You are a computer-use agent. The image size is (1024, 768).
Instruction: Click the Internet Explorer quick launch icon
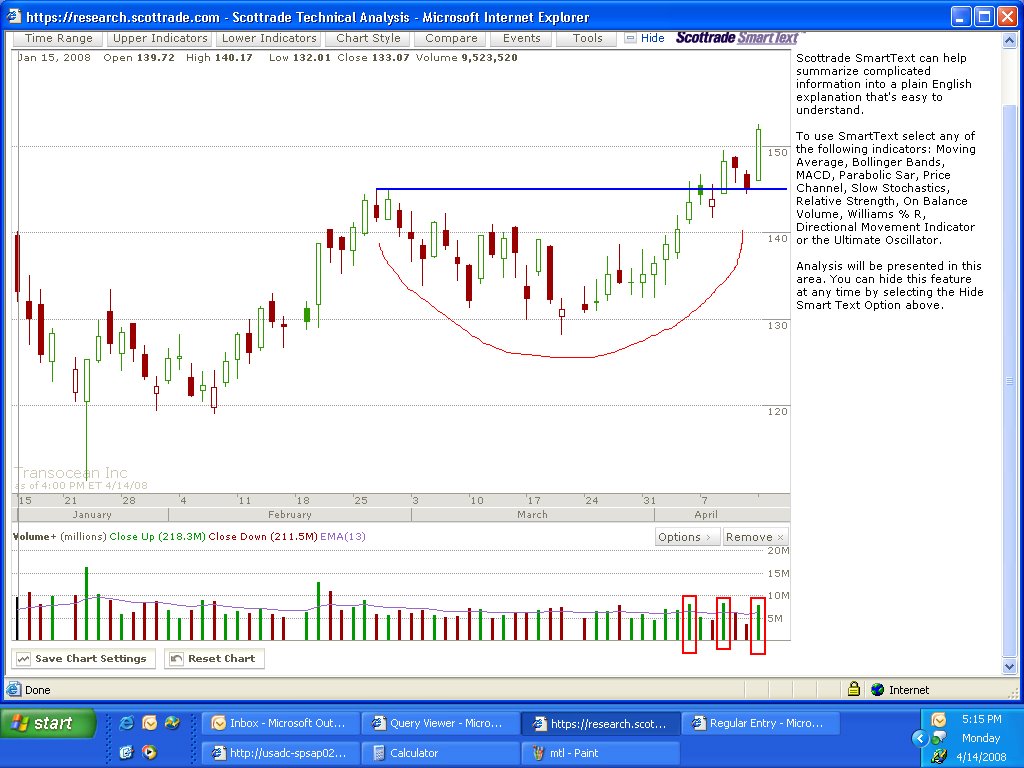[127, 722]
